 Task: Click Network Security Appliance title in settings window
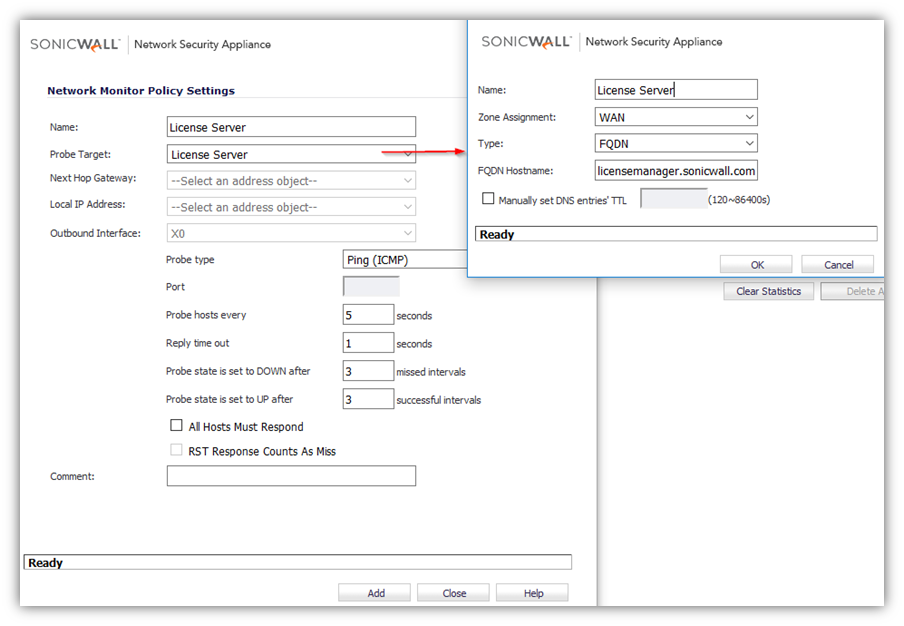point(202,44)
